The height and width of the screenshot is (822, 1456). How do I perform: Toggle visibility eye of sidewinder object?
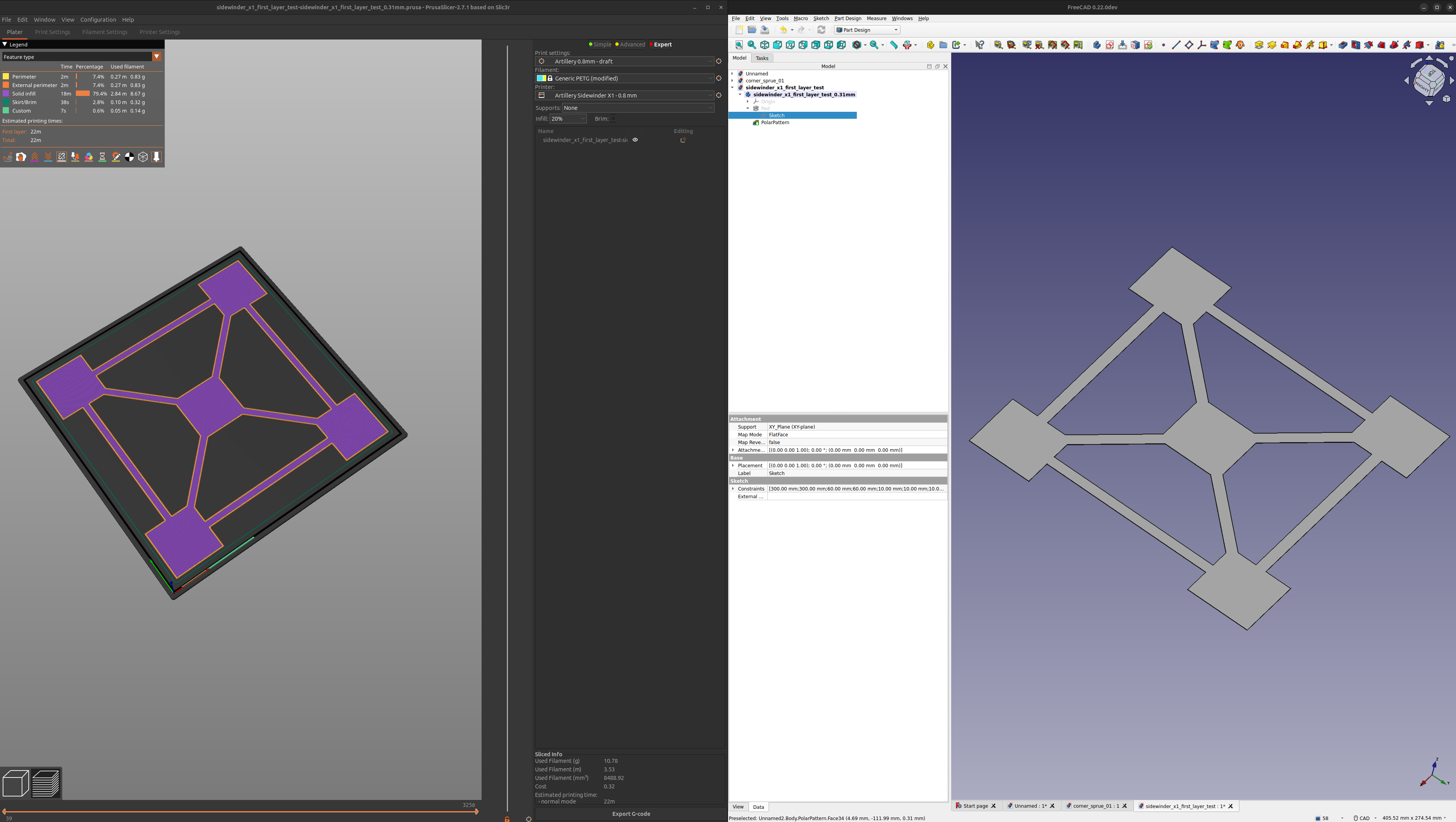point(635,140)
